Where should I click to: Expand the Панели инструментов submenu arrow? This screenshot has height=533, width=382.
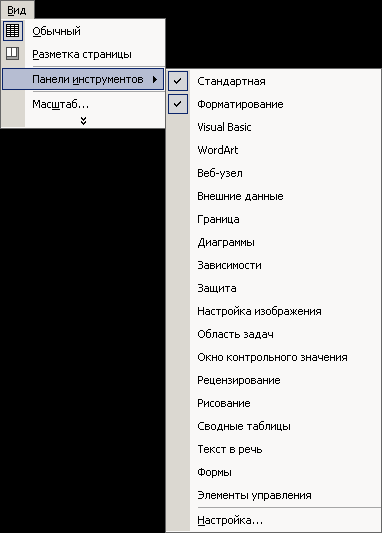click(155, 79)
